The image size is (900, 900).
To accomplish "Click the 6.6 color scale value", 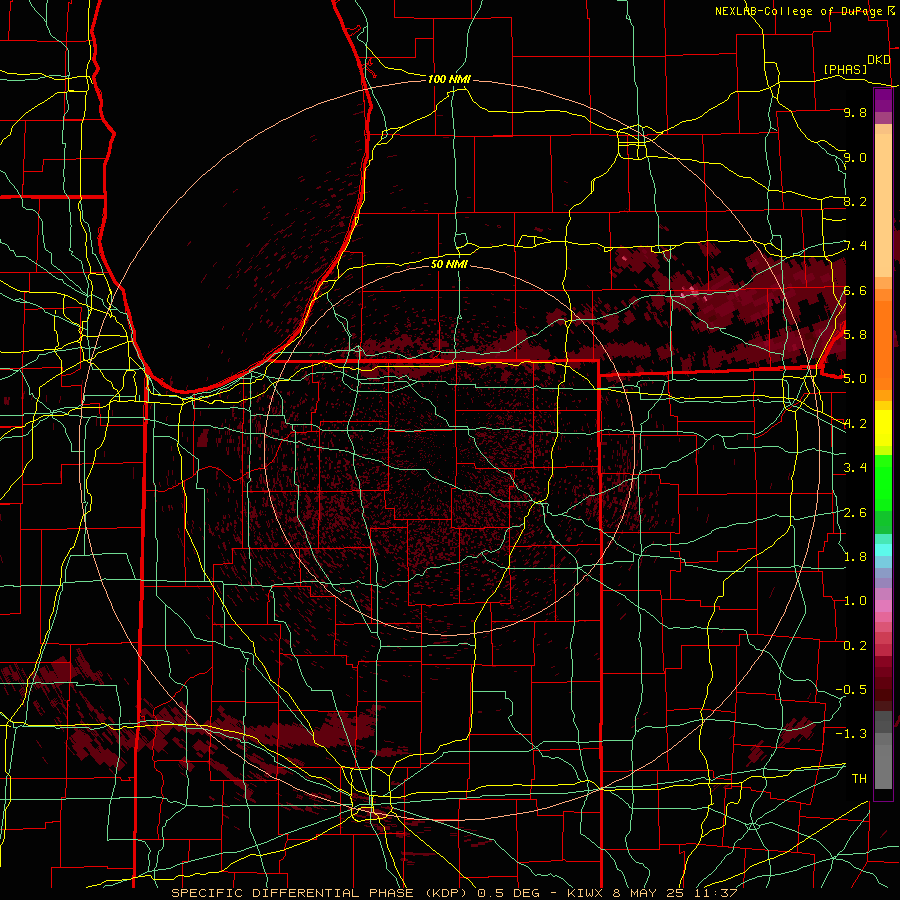I will (855, 290).
